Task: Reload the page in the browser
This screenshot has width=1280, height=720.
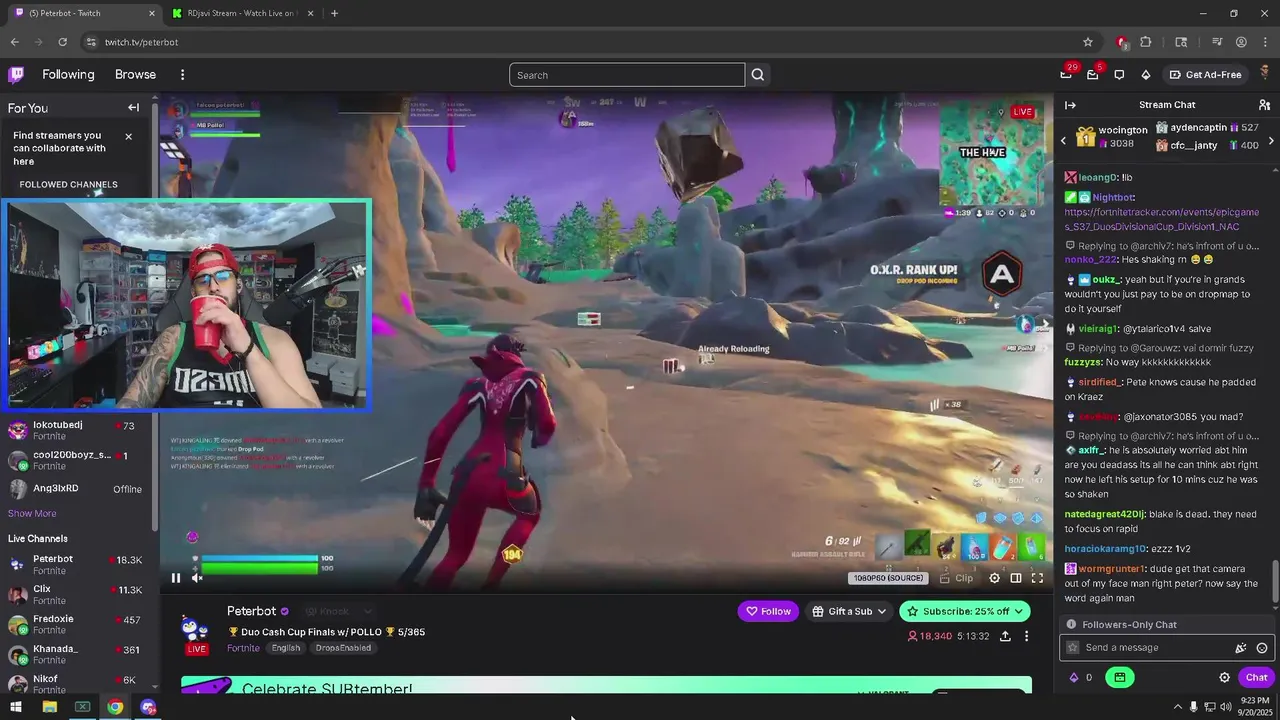Action: pyautogui.click(x=62, y=42)
